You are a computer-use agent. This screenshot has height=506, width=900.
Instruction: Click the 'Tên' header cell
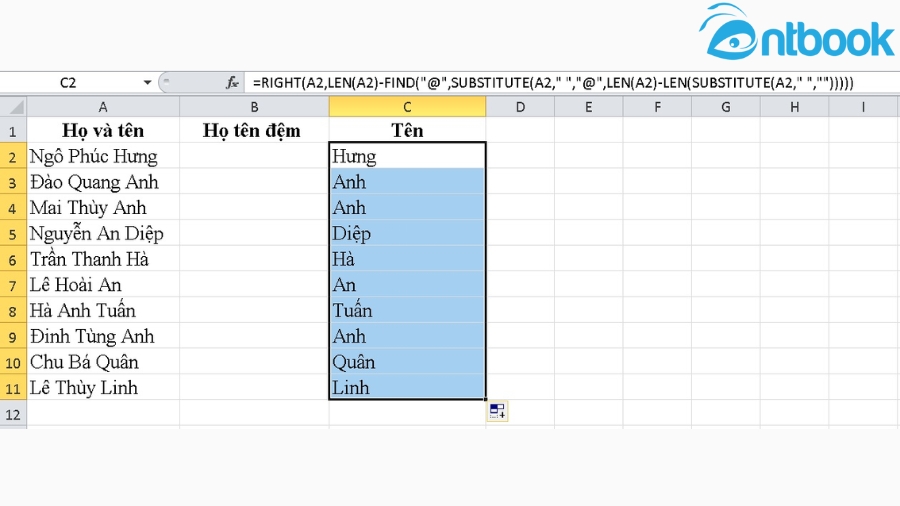click(407, 130)
